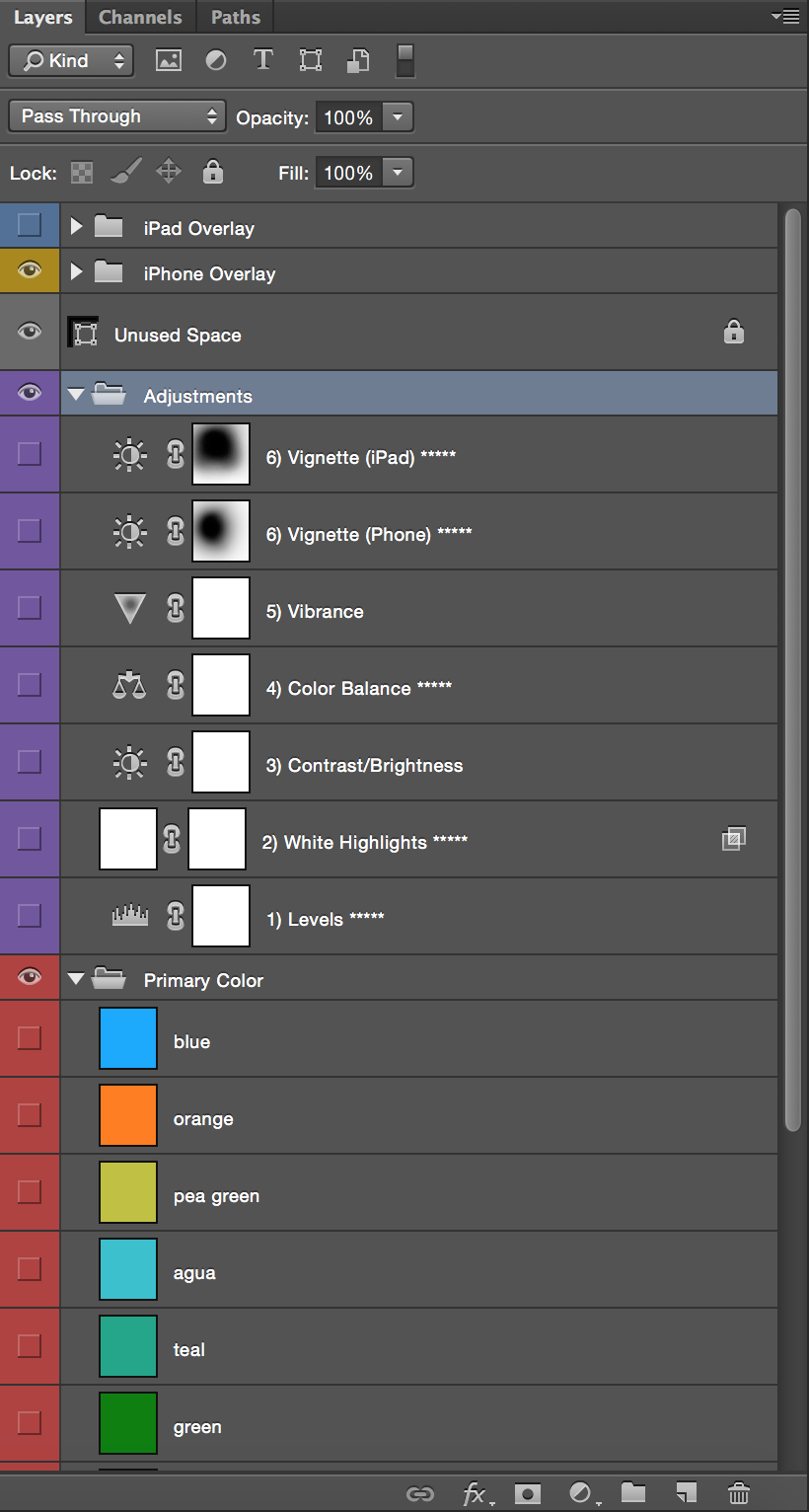Image resolution: width=809 pixels, height=1512 pixels.
Task: Collapse the Primary Color group
Action: coord(76,980)
